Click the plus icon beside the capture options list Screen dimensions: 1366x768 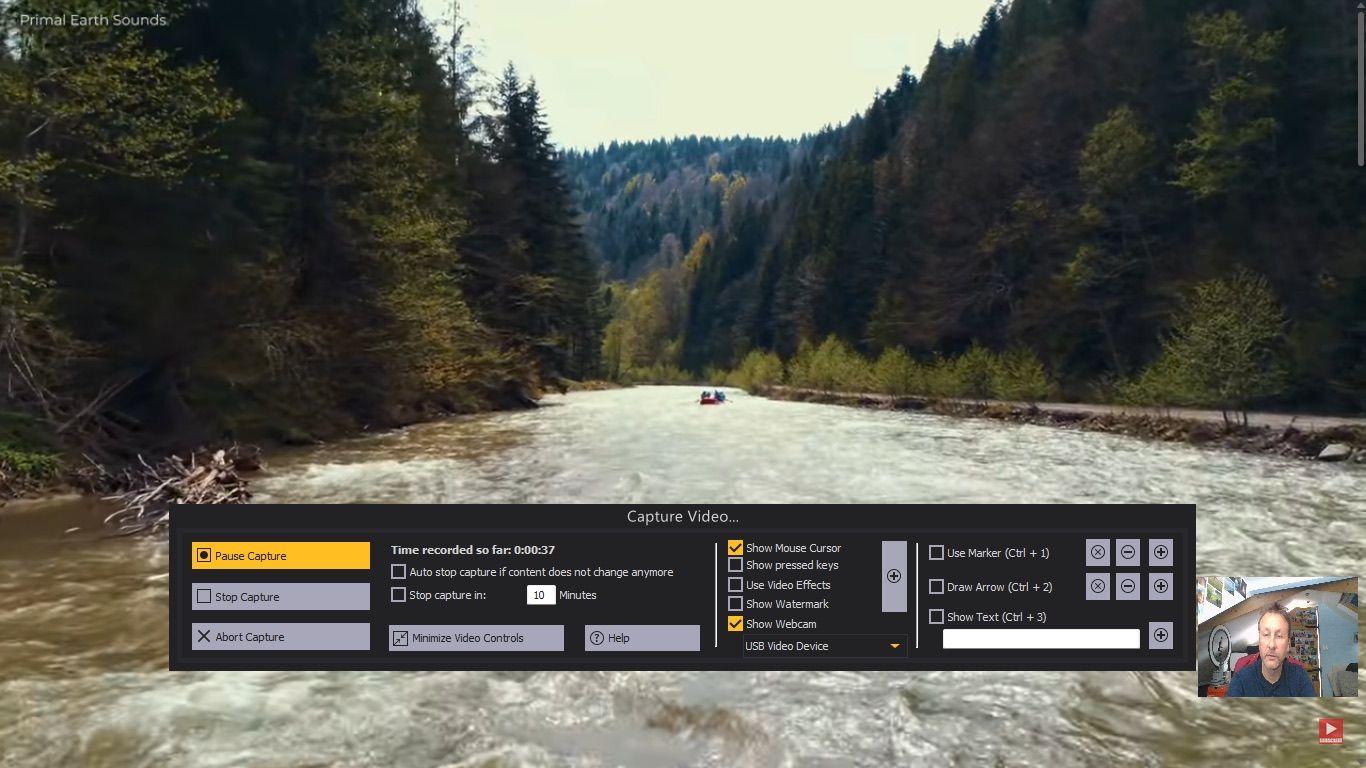tap(893, 575)
